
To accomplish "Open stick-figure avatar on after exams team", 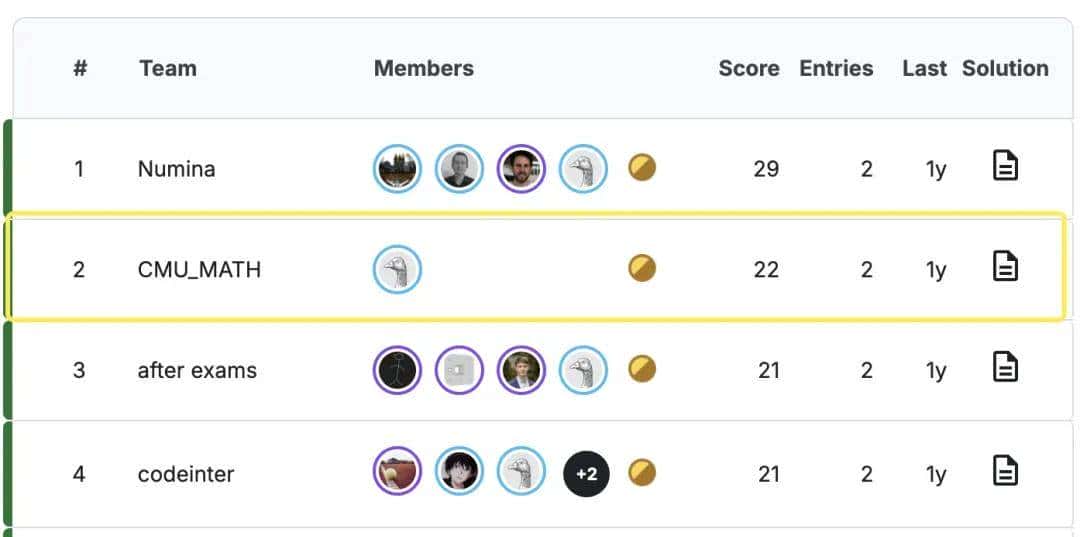I will point(397,371).
